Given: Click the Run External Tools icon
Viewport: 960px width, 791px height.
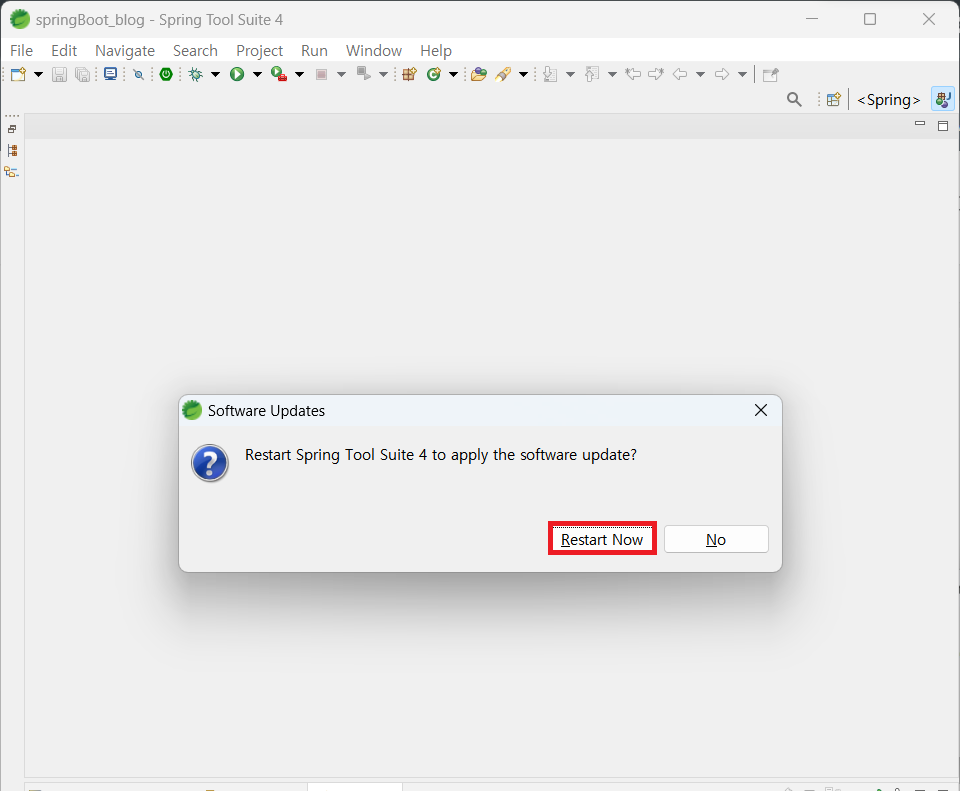Looking at the screenshot, I should coord(279,74).
